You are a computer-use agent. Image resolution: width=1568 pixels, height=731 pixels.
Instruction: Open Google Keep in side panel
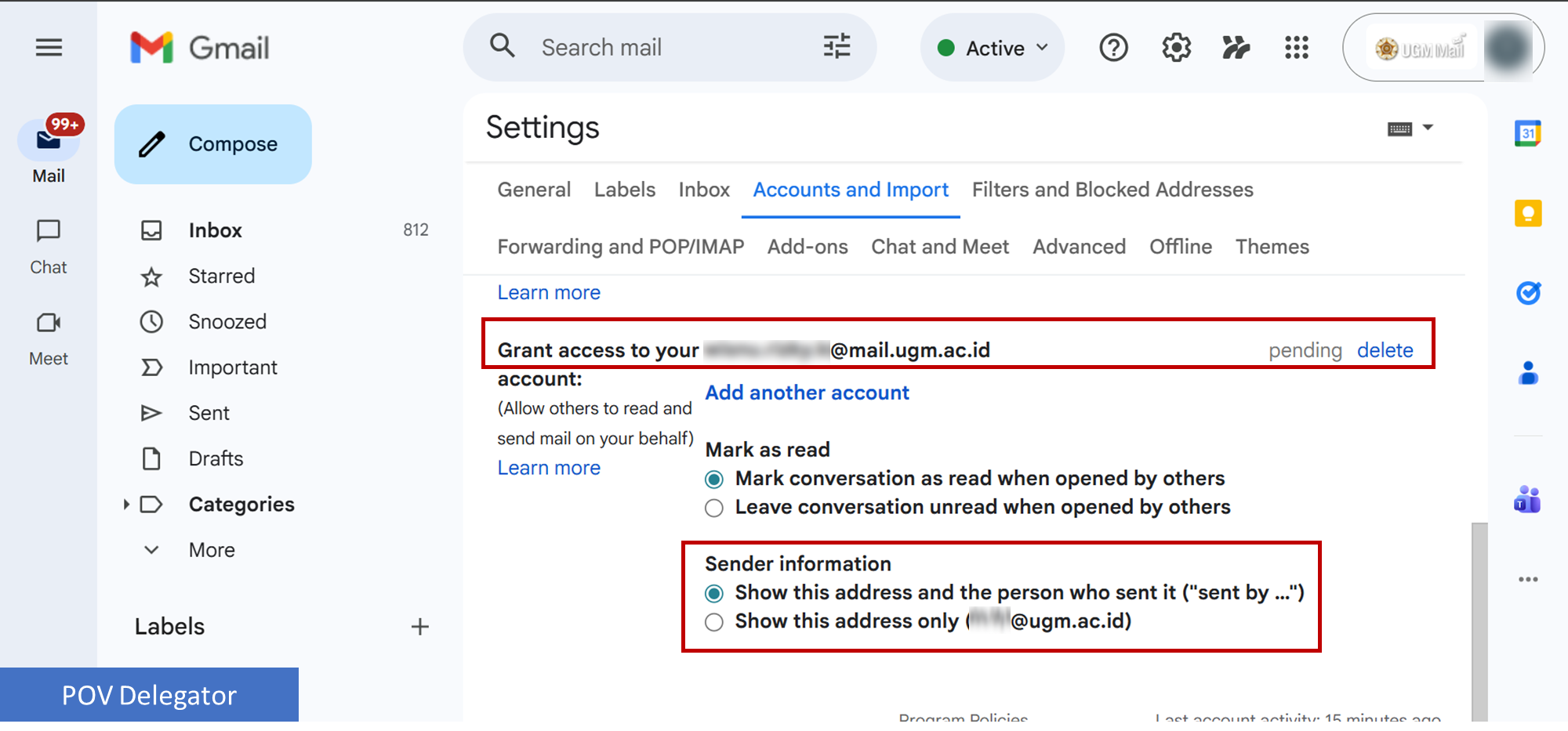click(x=1527, y=213)
